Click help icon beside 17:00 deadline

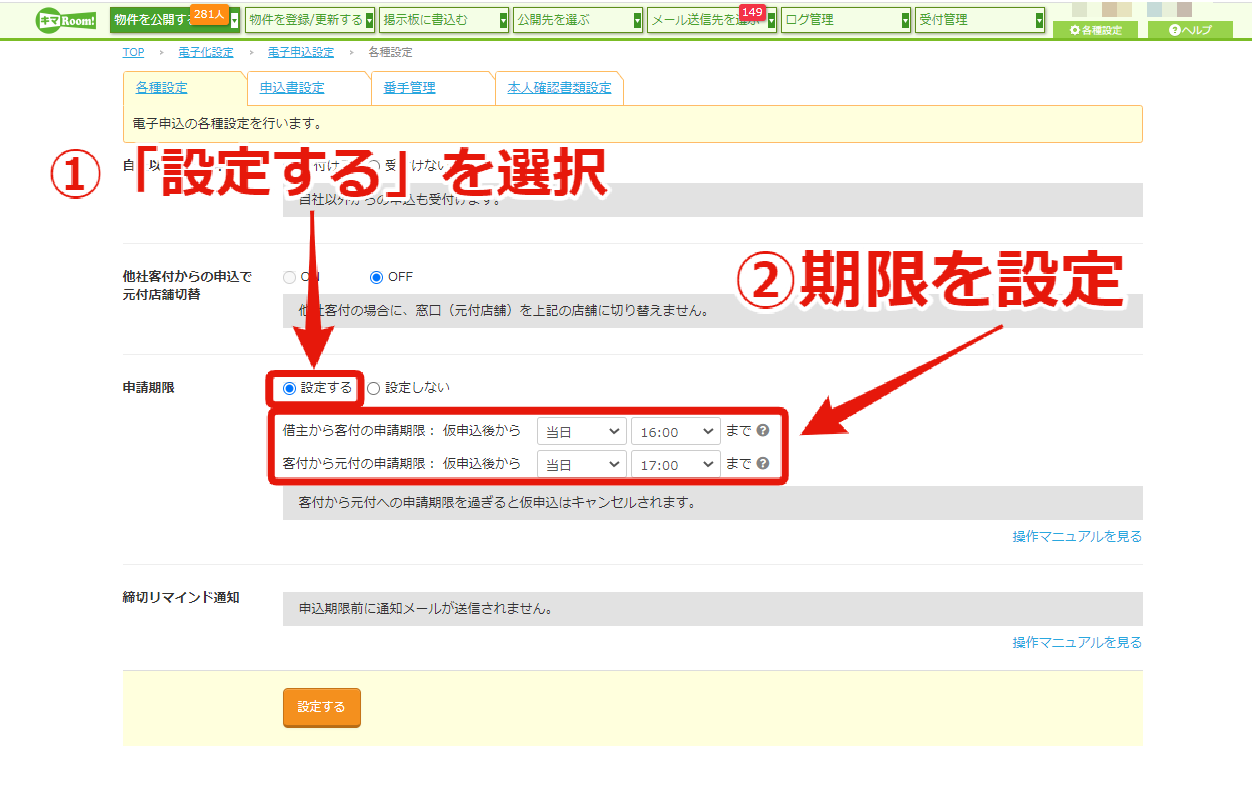pos(763,464)
